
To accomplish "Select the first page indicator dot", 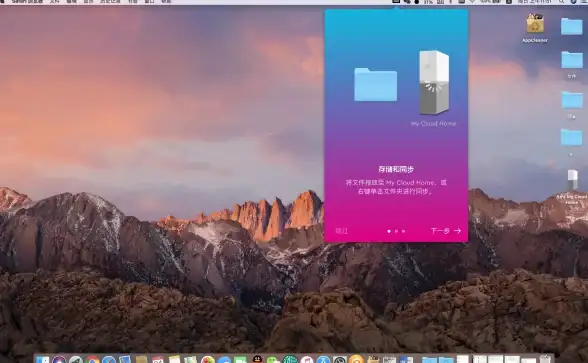I will [389, 231].
